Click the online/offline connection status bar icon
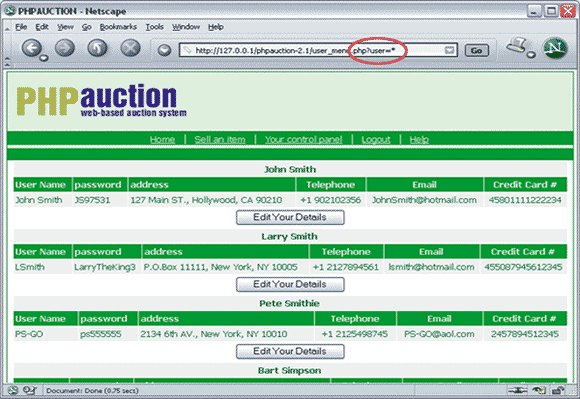Screen dimensions: 580x399 (x=517, y=390)
